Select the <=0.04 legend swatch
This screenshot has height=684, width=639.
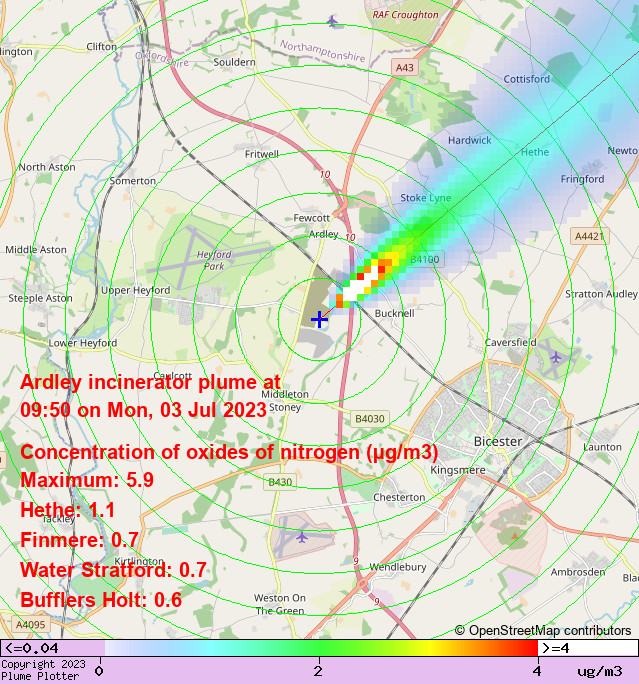[52, 648]
